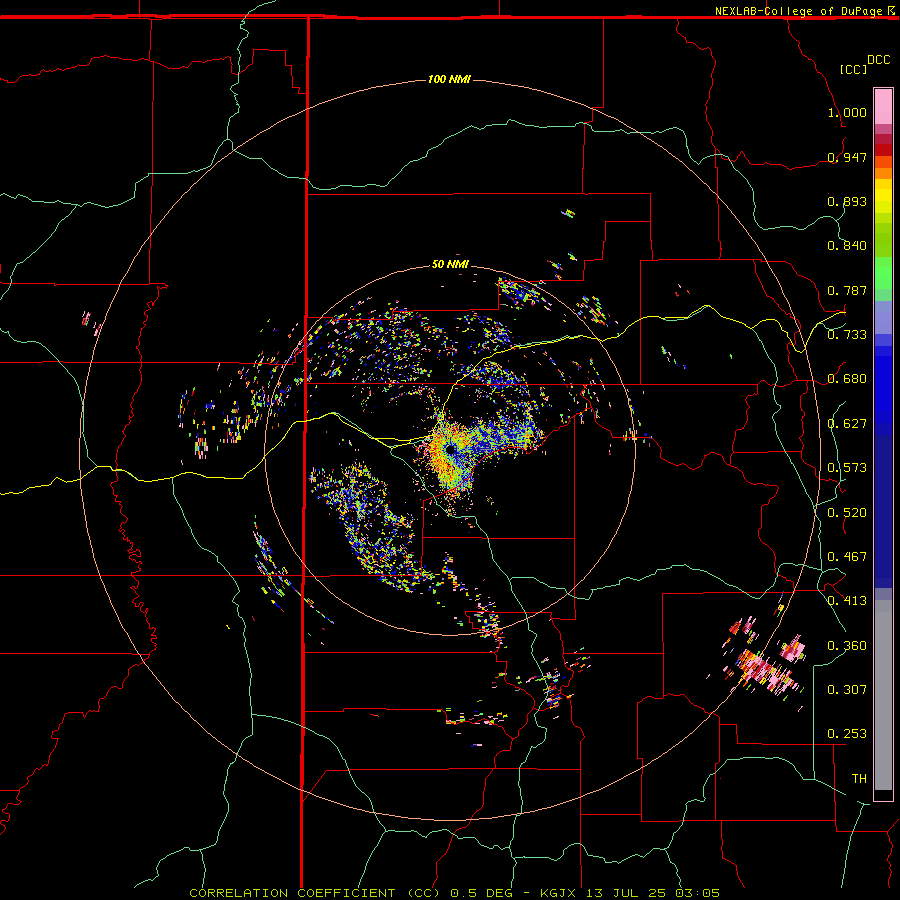Click the [CC] unit label
900x900 pixels.
pyautogui.click(x=853, y=69)
